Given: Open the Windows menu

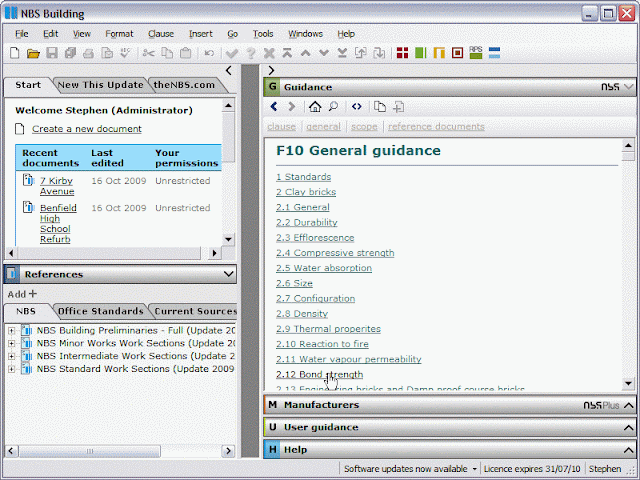Looking at the screenshot, I should 305,34.
